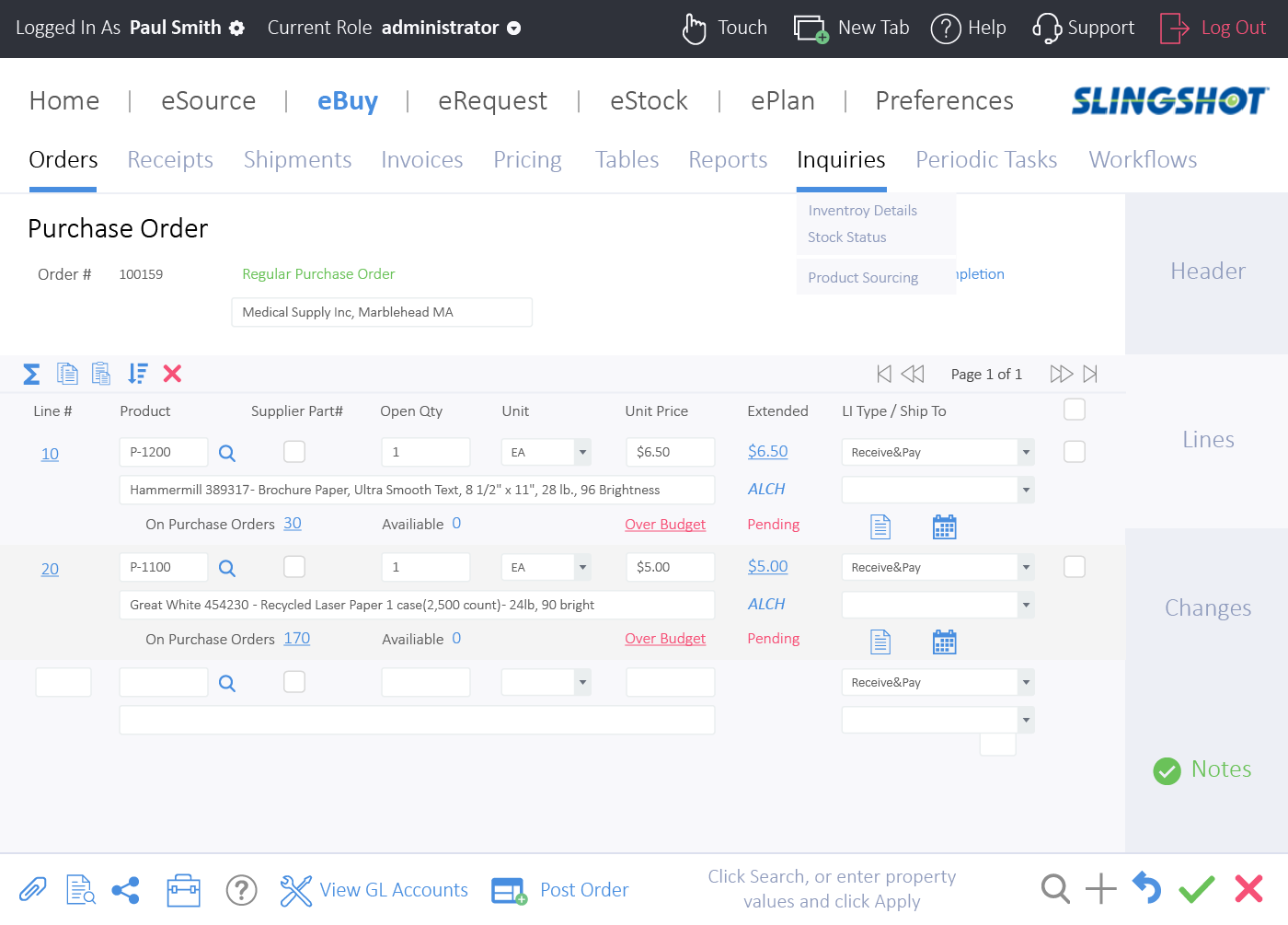
Task: Switch to the Receipts tab
Action: click(x=170, y=160)
